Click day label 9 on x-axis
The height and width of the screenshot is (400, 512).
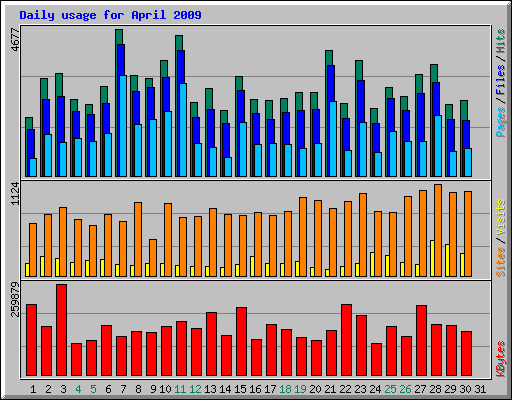pyautogui.click(x=153, y=389)
